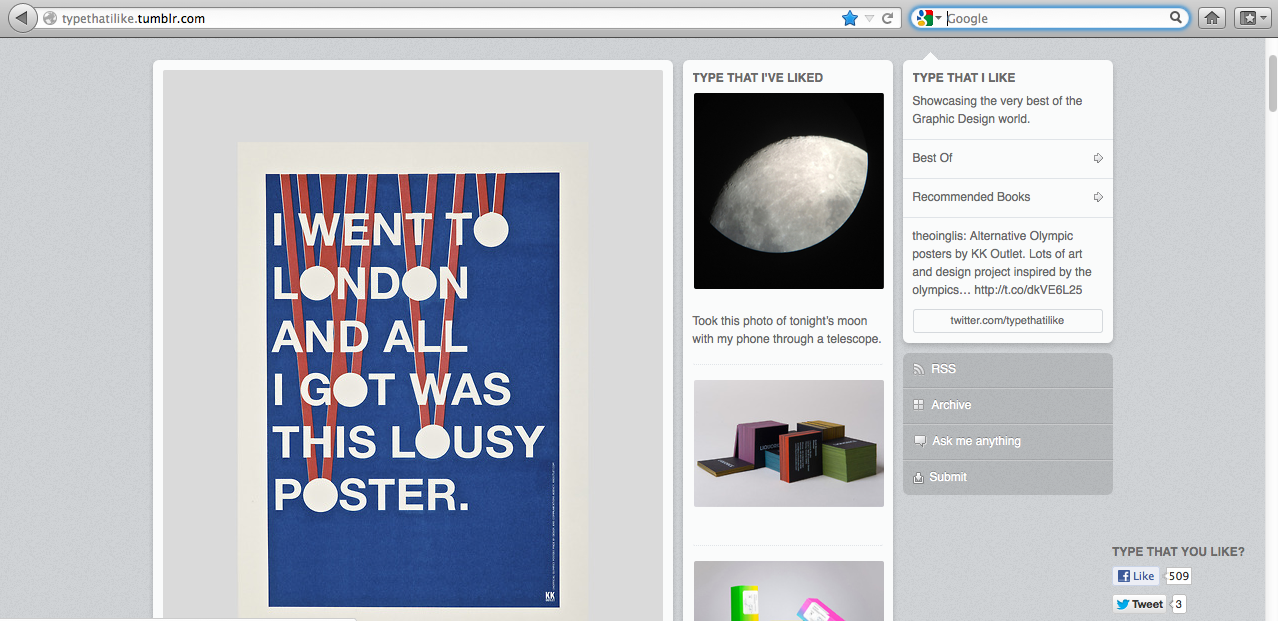
Task: Expand the Best Of arrow
Action: 1098,158
